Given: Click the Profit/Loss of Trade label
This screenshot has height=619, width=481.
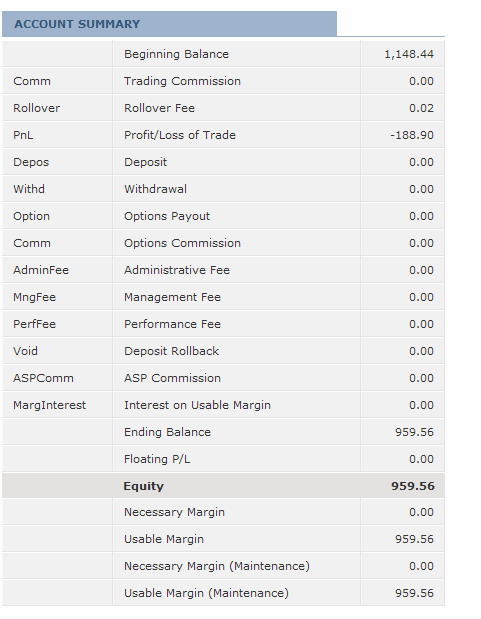Looking at the screenshot, I should click(x=180, y=135).
